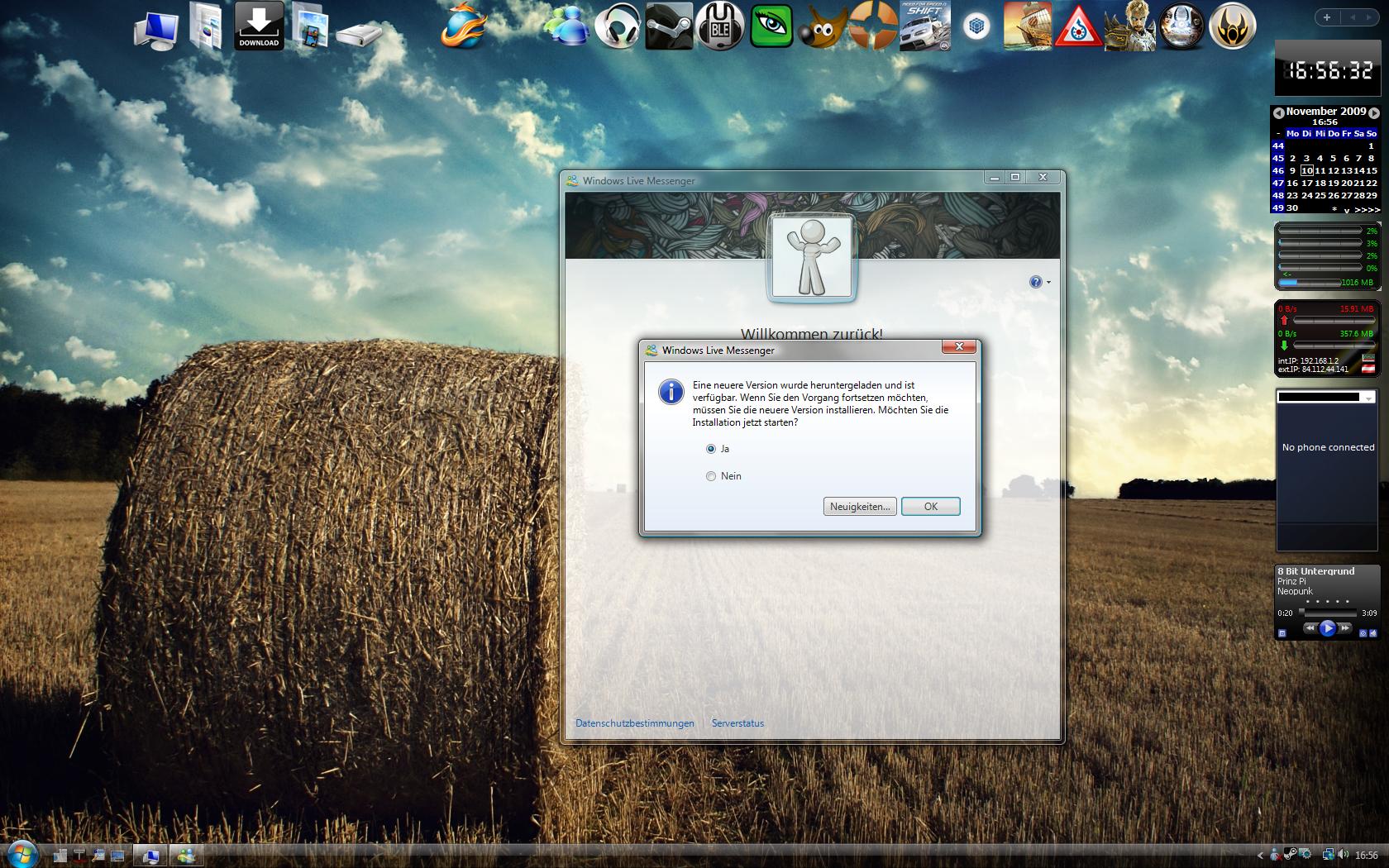
Task: Add a gadget with the plus button
Action: click(1327, 17)
